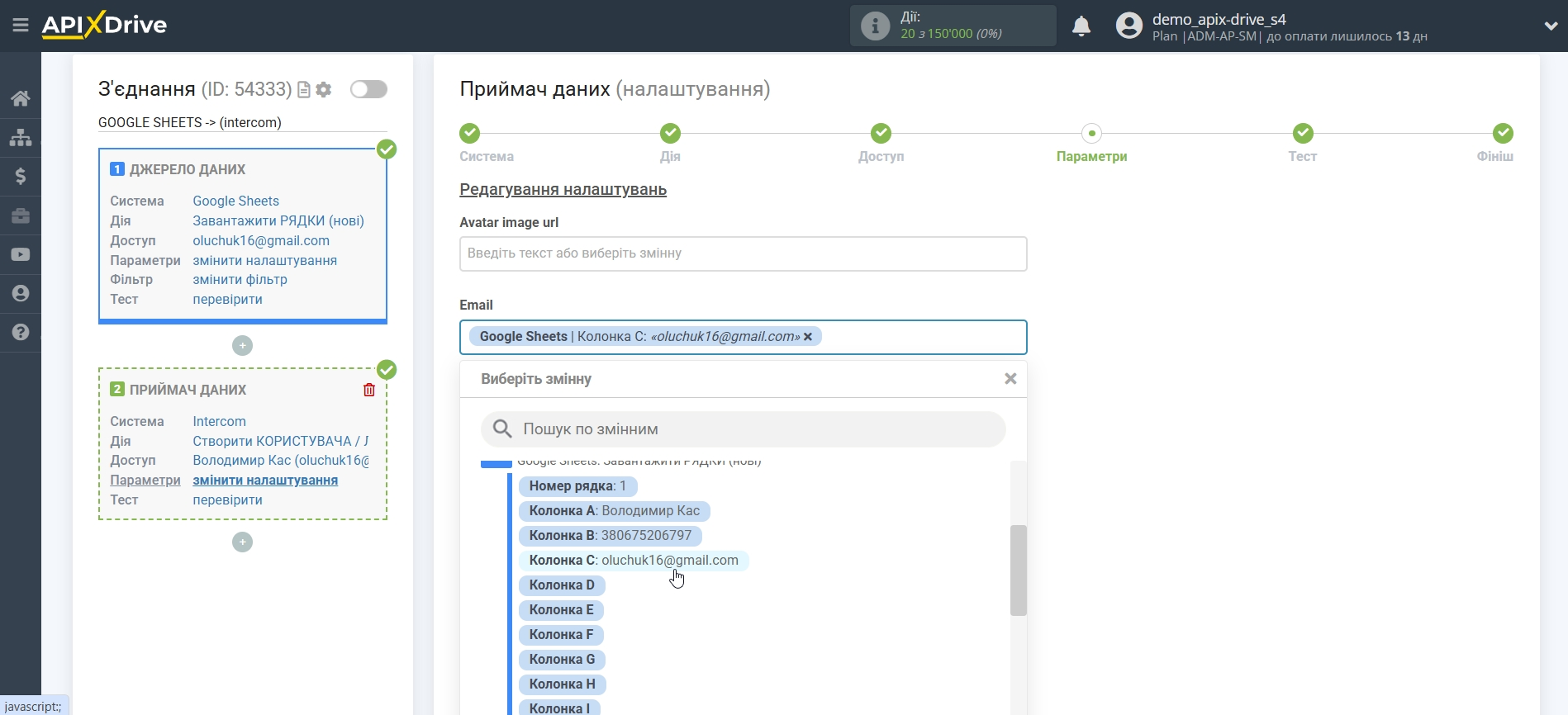
Task: Open connection settings gear icon
Action: [x=324, y=89]
